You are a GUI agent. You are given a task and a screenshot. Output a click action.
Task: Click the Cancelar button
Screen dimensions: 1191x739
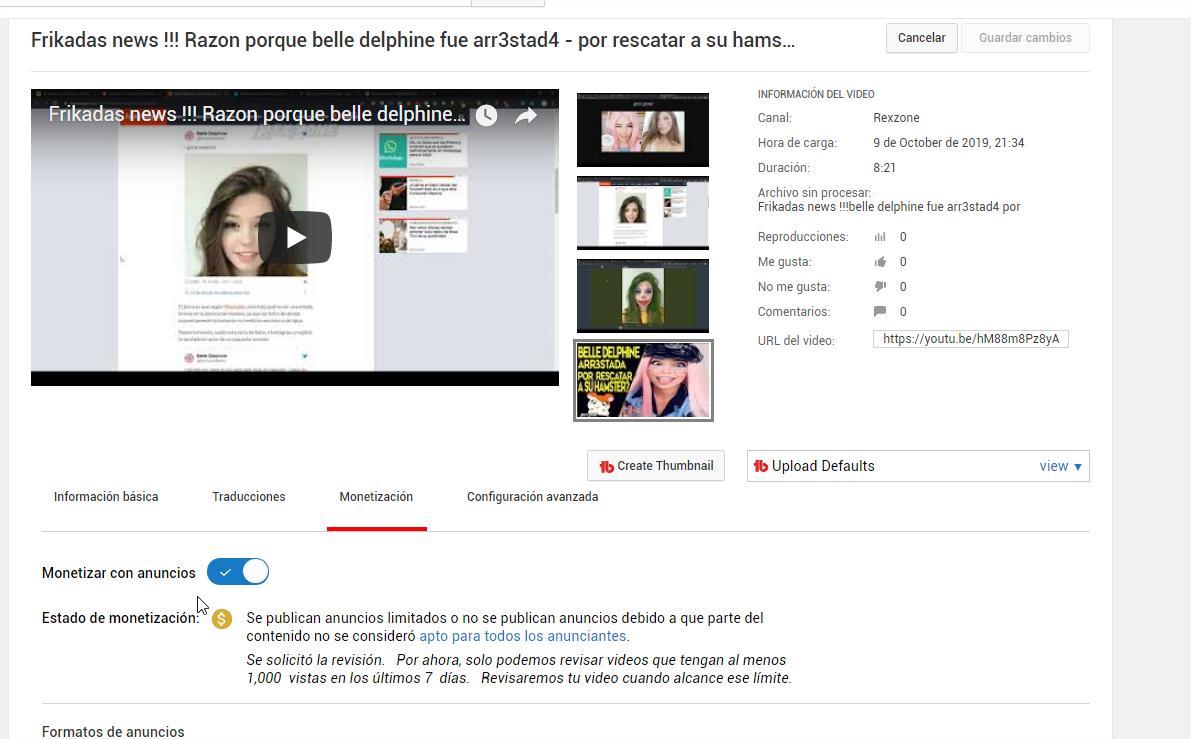click(x=921, y=38)
